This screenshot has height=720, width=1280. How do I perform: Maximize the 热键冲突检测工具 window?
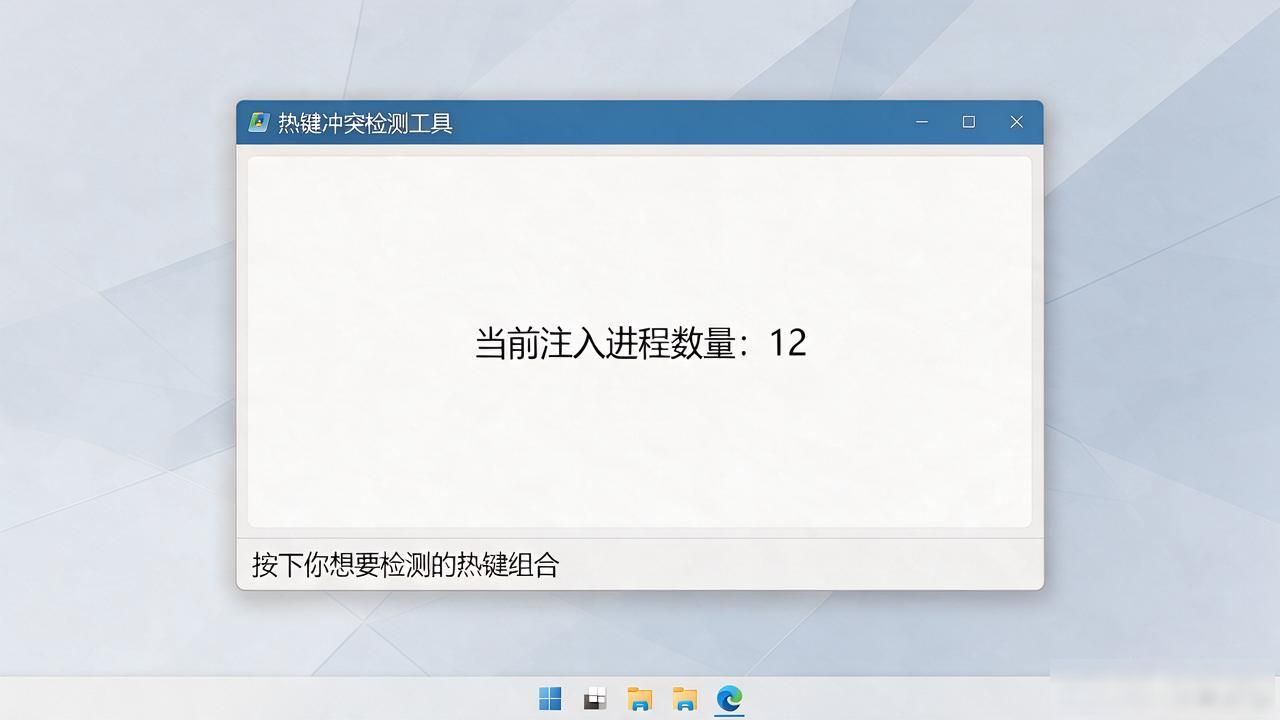coord(969,122)
